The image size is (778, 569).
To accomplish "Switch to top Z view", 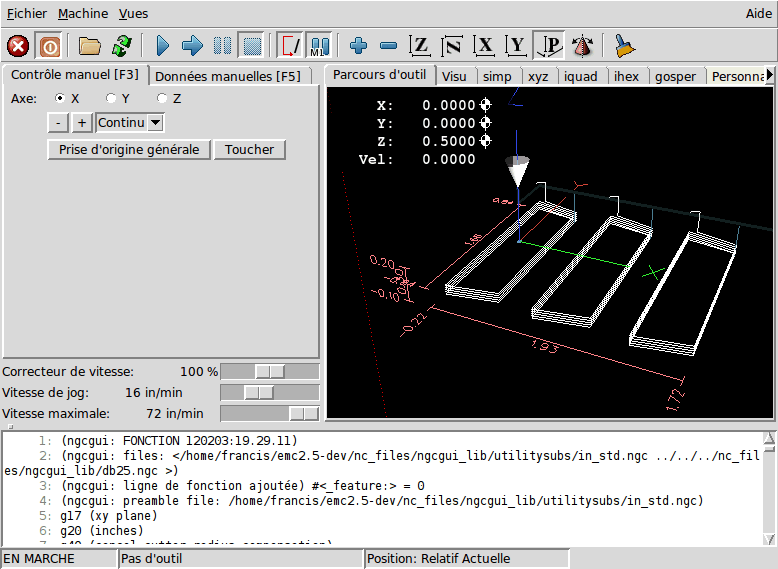I will [421, 46].
